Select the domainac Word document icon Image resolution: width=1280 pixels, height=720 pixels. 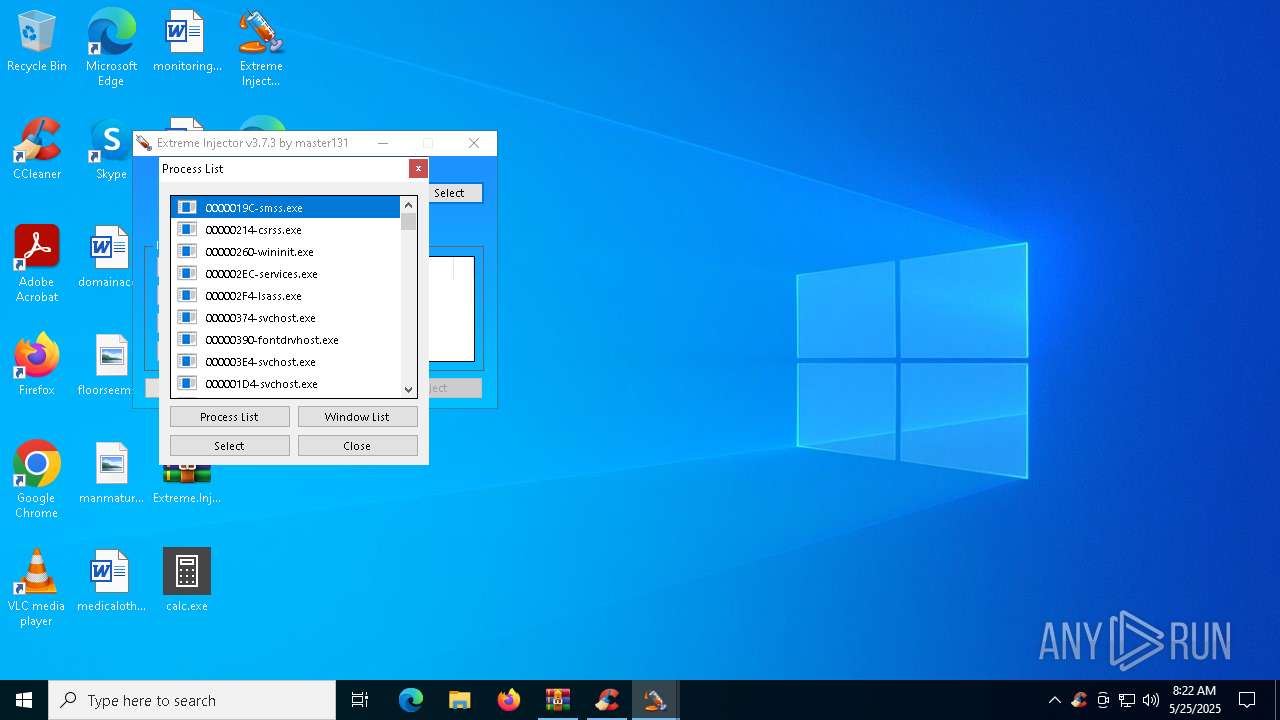[x=107, y=258]
